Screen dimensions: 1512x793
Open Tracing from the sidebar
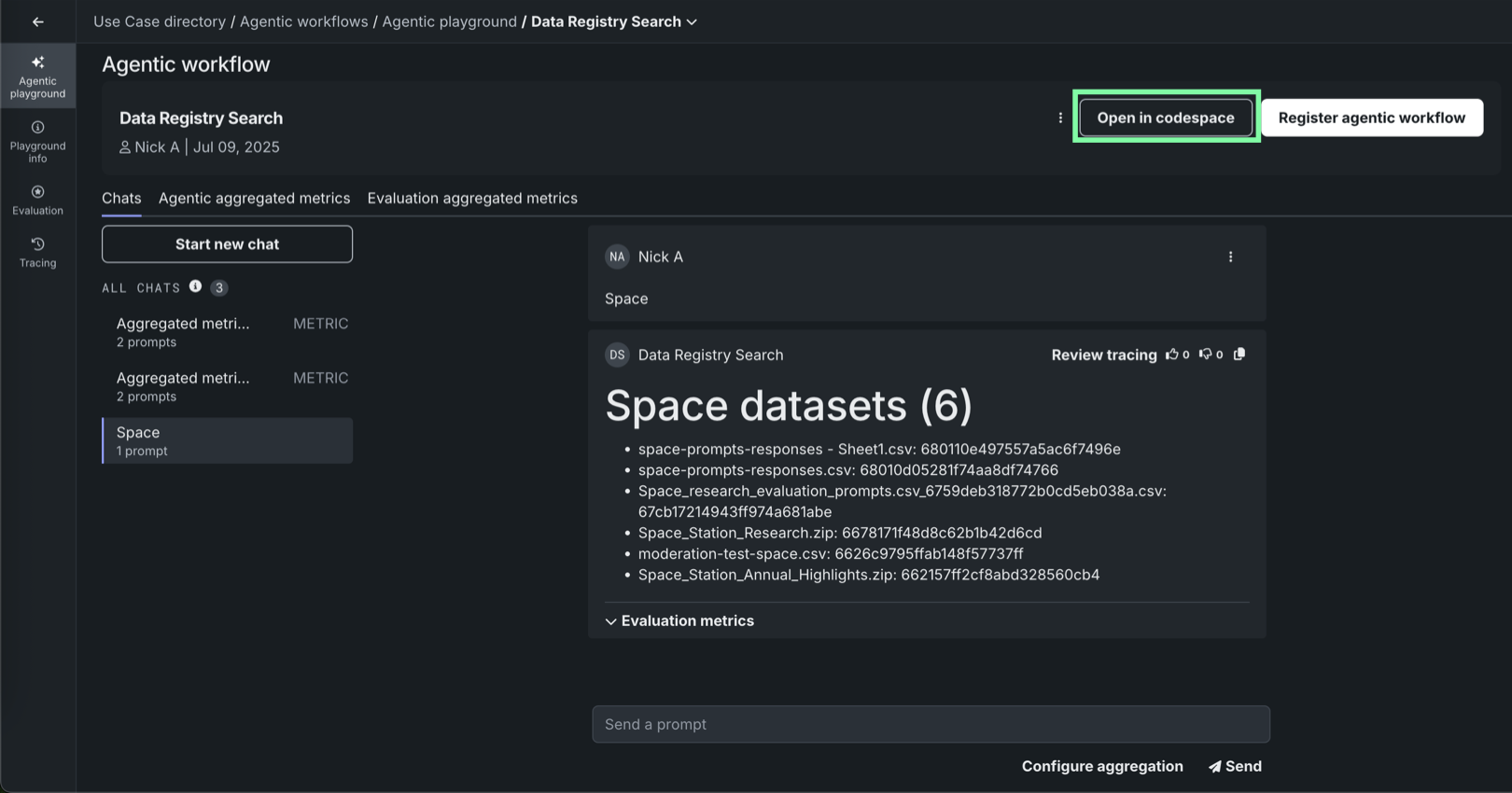[x=38, y=252]
